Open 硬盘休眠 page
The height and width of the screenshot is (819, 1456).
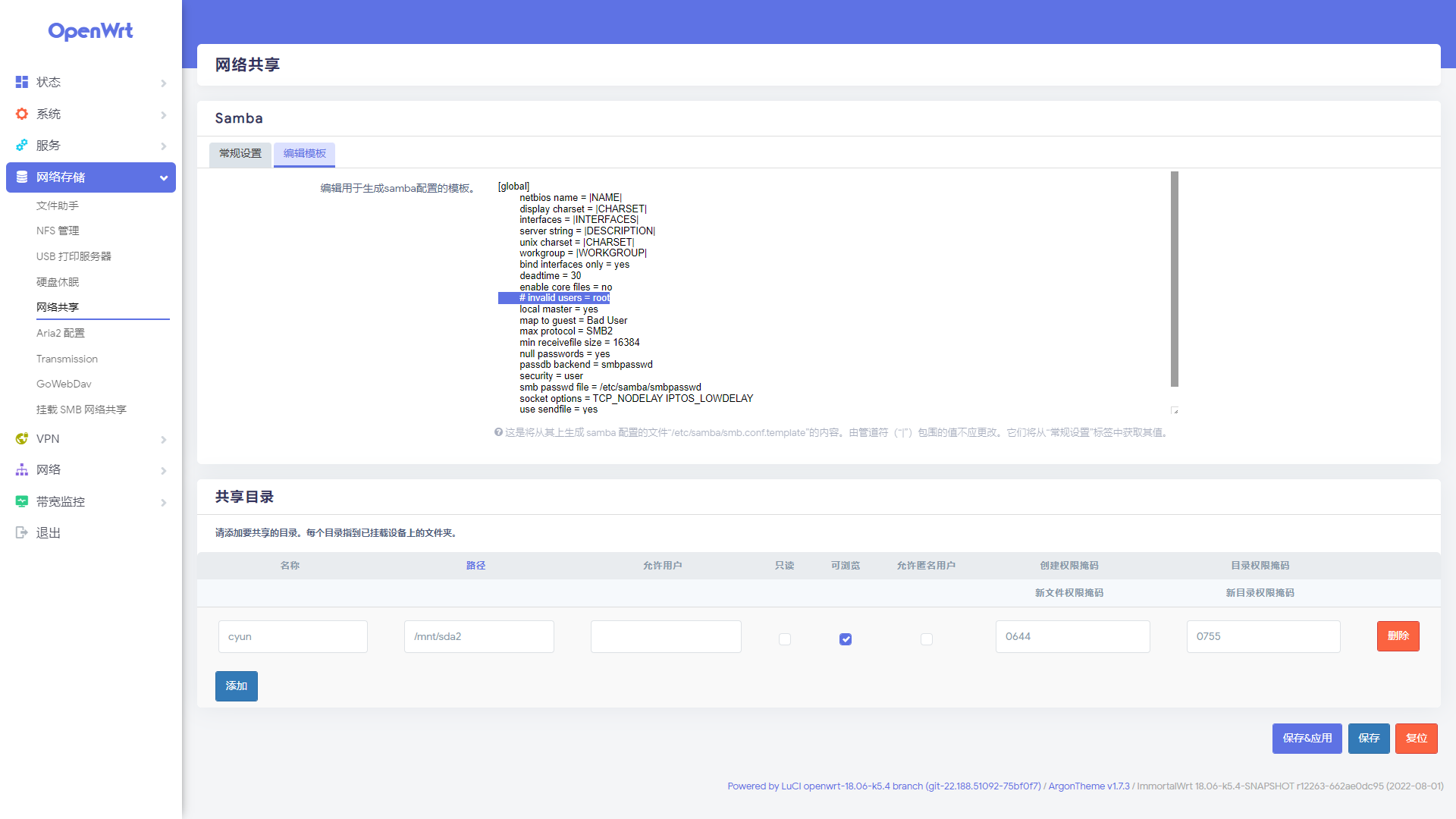(x=58, y=282)
